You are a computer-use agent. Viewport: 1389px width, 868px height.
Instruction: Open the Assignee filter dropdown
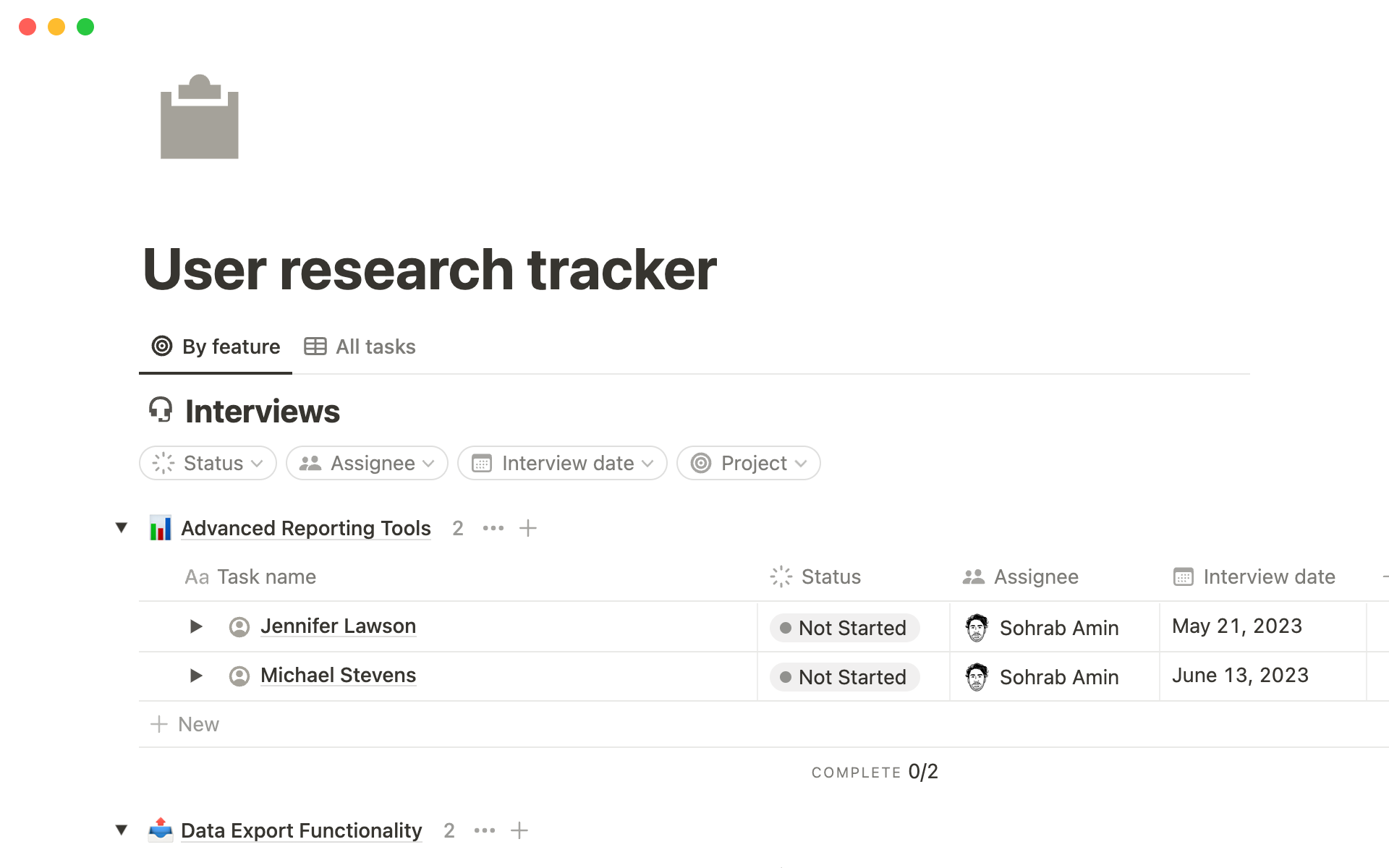click(x=367, y=463)
